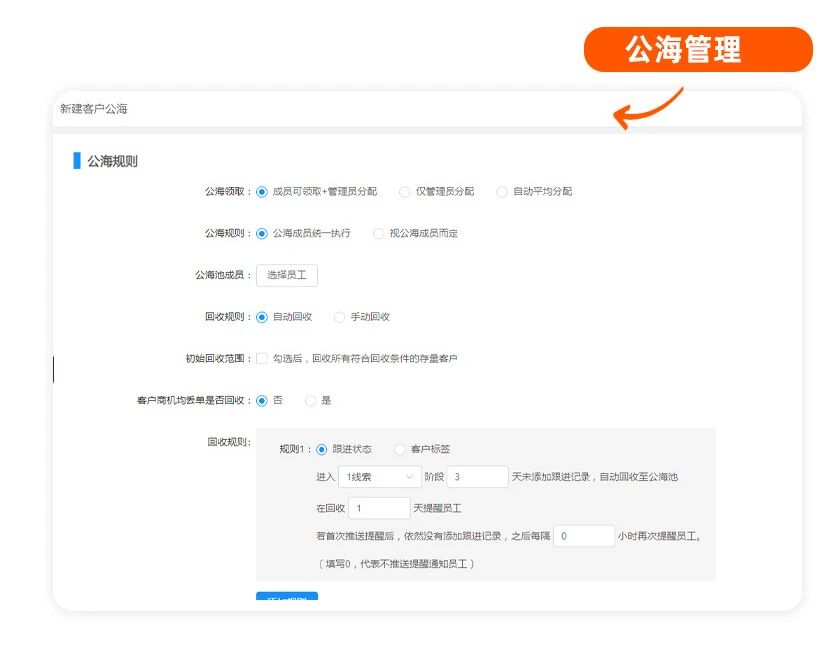This screenshot has width=837, height=658.
Task: Choose 跟进状态 in 规则1
Action: pos(322,450)
